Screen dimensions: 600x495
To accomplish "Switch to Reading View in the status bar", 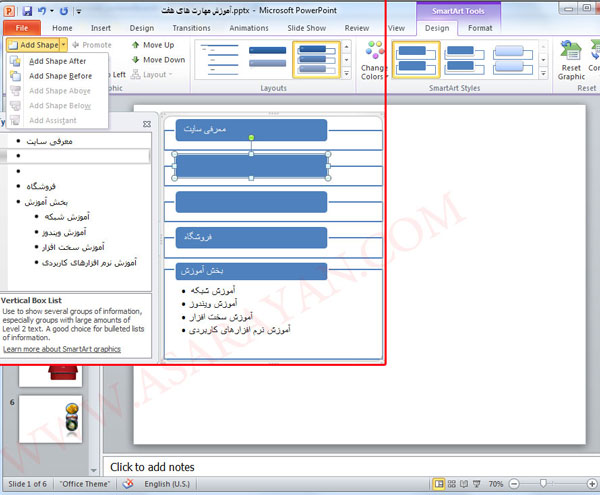I will tap(464, 484).
